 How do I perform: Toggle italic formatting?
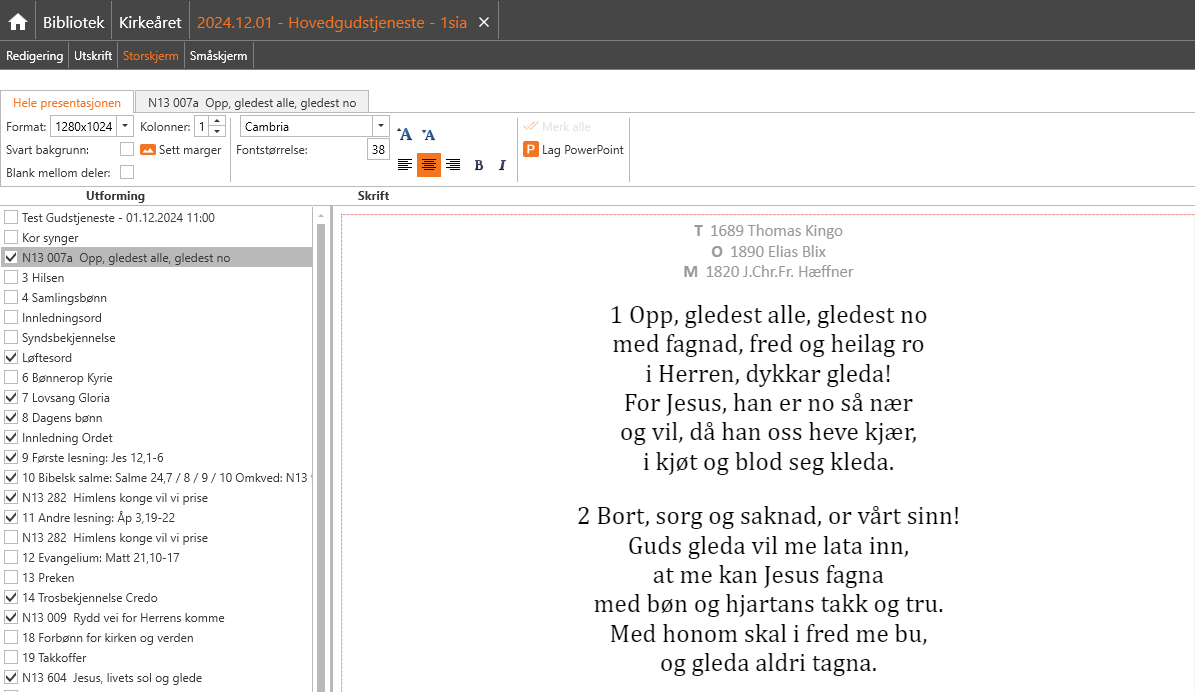(x=502, y=165)
